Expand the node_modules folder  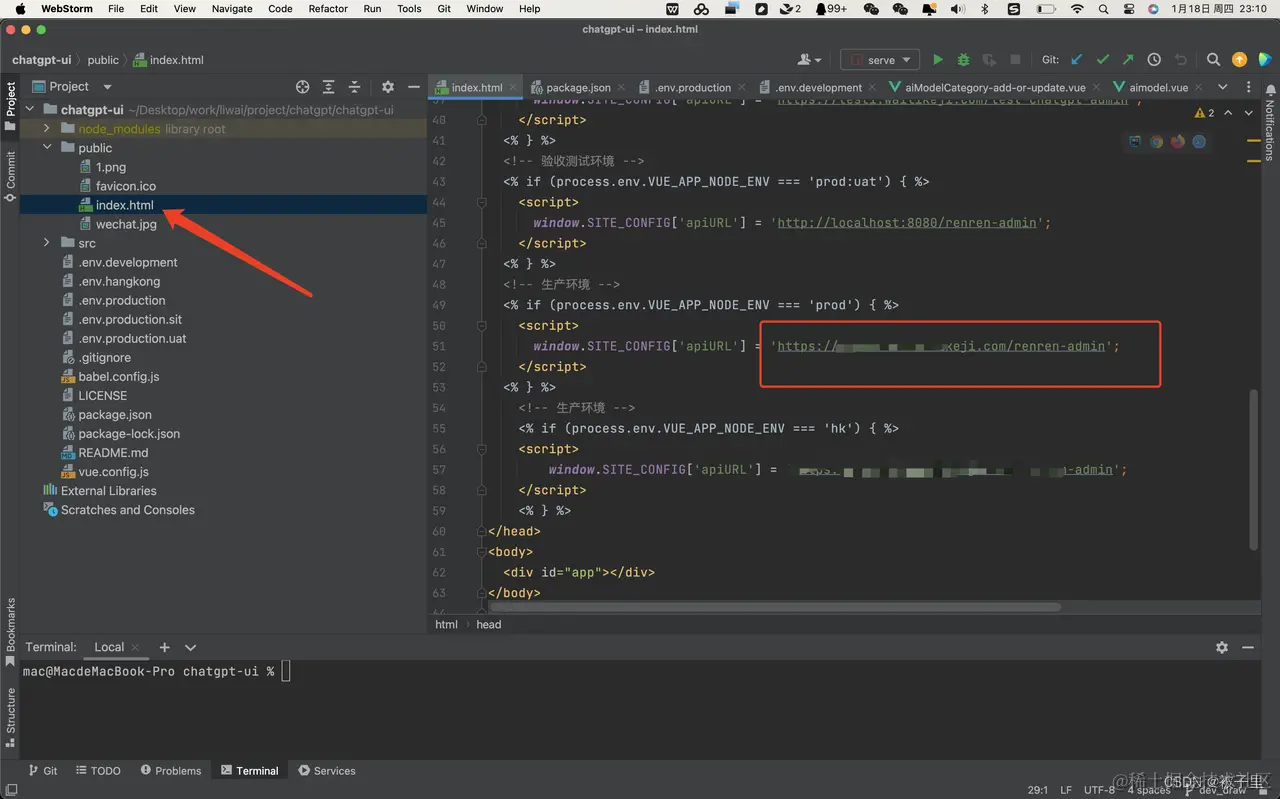(47, 129)
